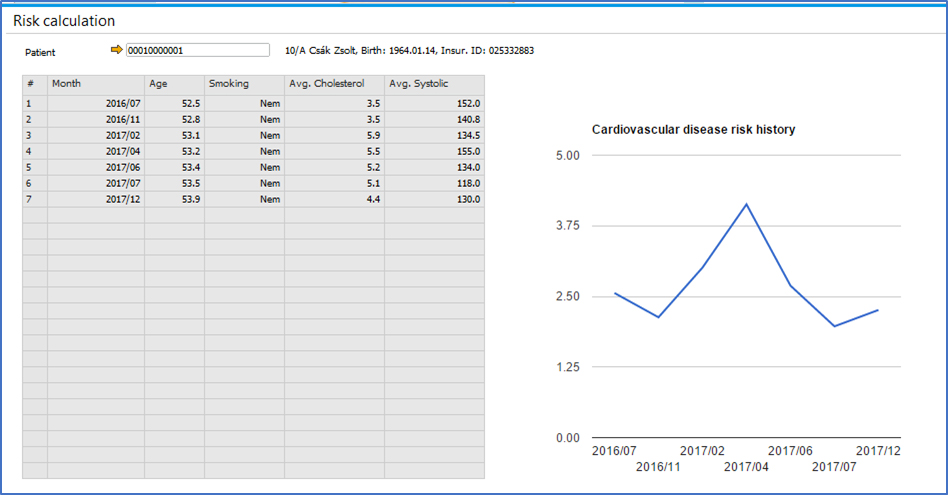Select the 2016/07 month cell

tap(96, 103)
